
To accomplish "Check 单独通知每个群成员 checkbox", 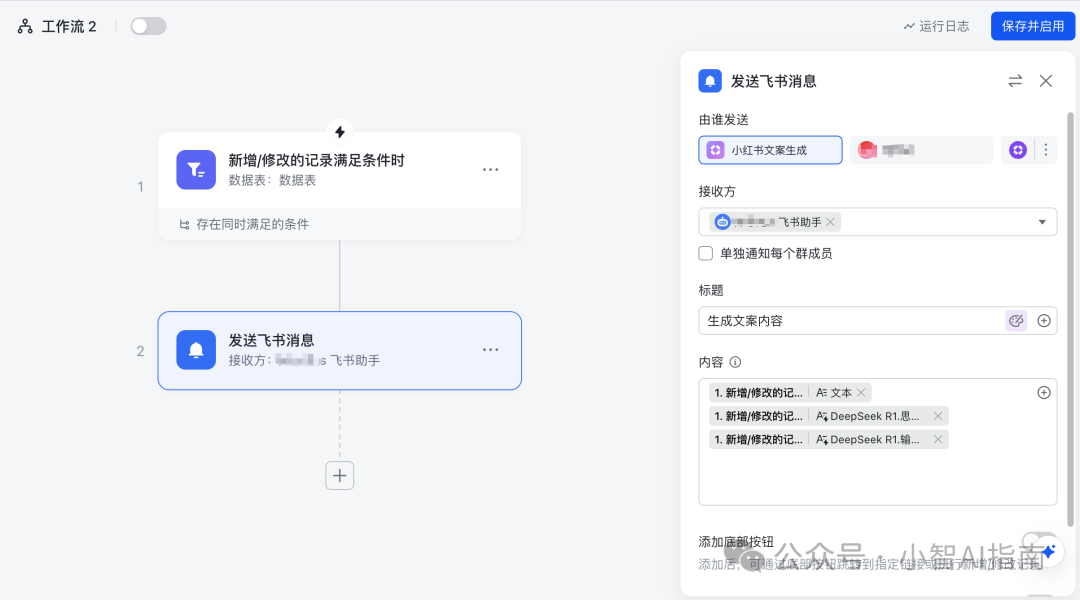I will pyautogui.click(x=706, y=254).
